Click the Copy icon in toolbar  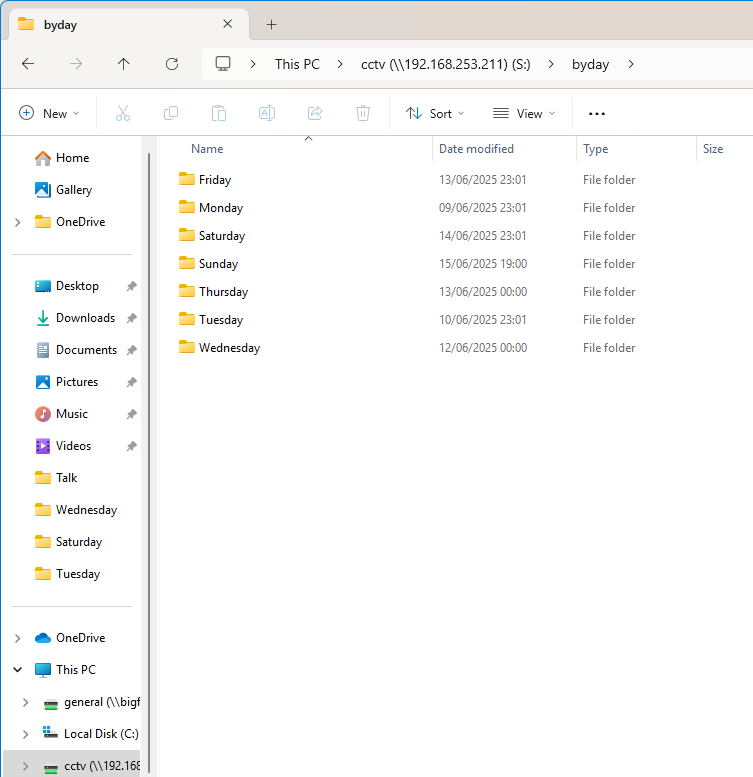171,113
